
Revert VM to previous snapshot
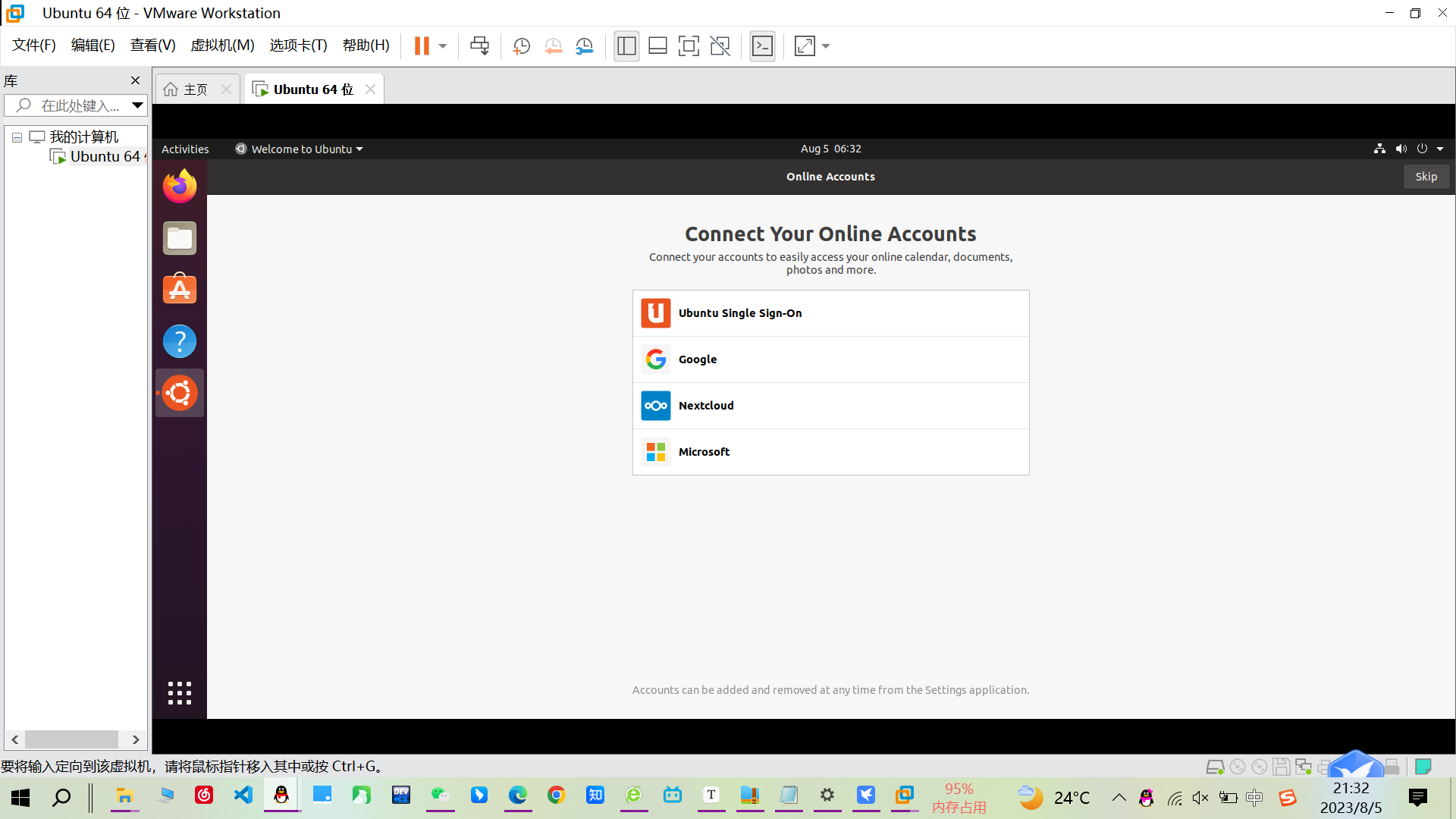553,46
